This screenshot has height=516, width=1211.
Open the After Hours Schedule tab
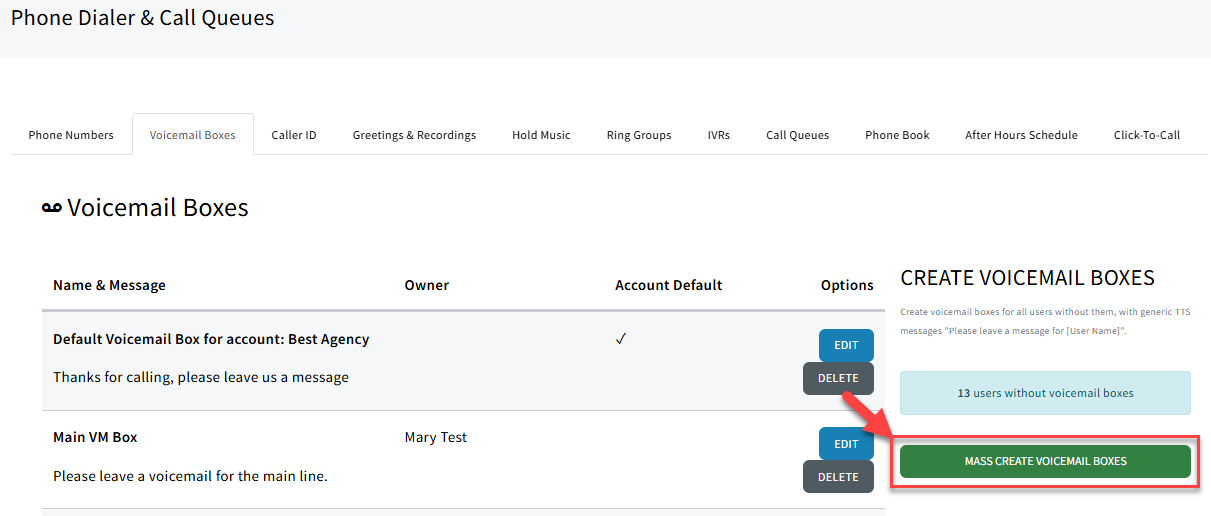coord(1021,135)
